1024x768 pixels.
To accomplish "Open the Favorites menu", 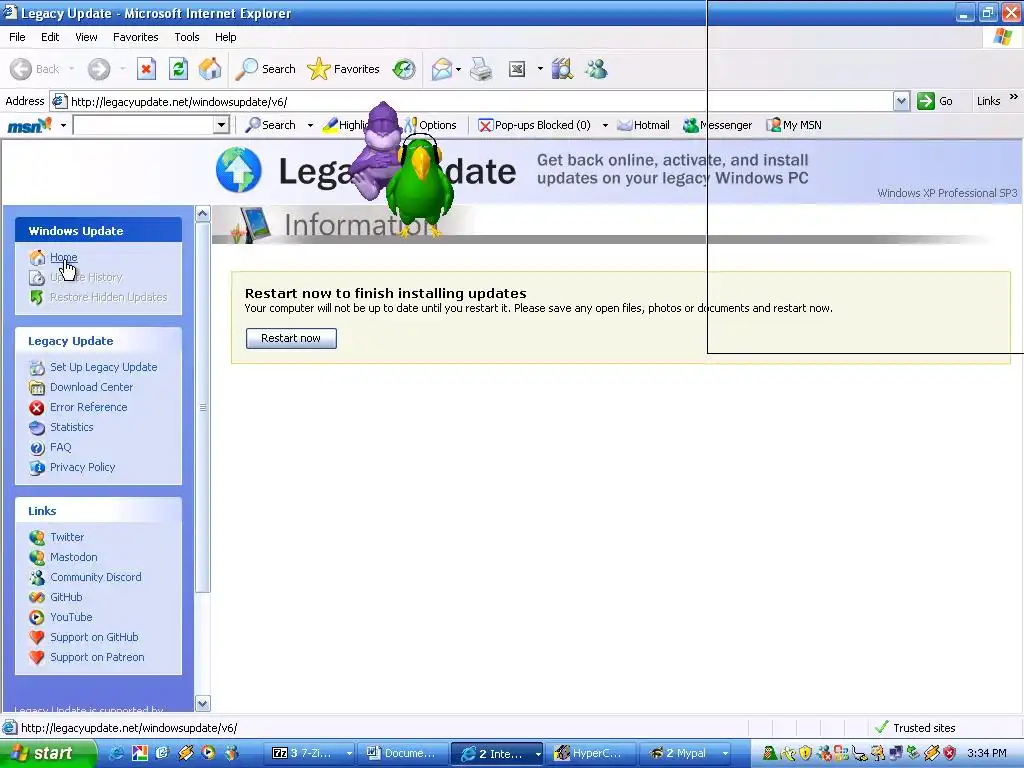I will 136,37.
